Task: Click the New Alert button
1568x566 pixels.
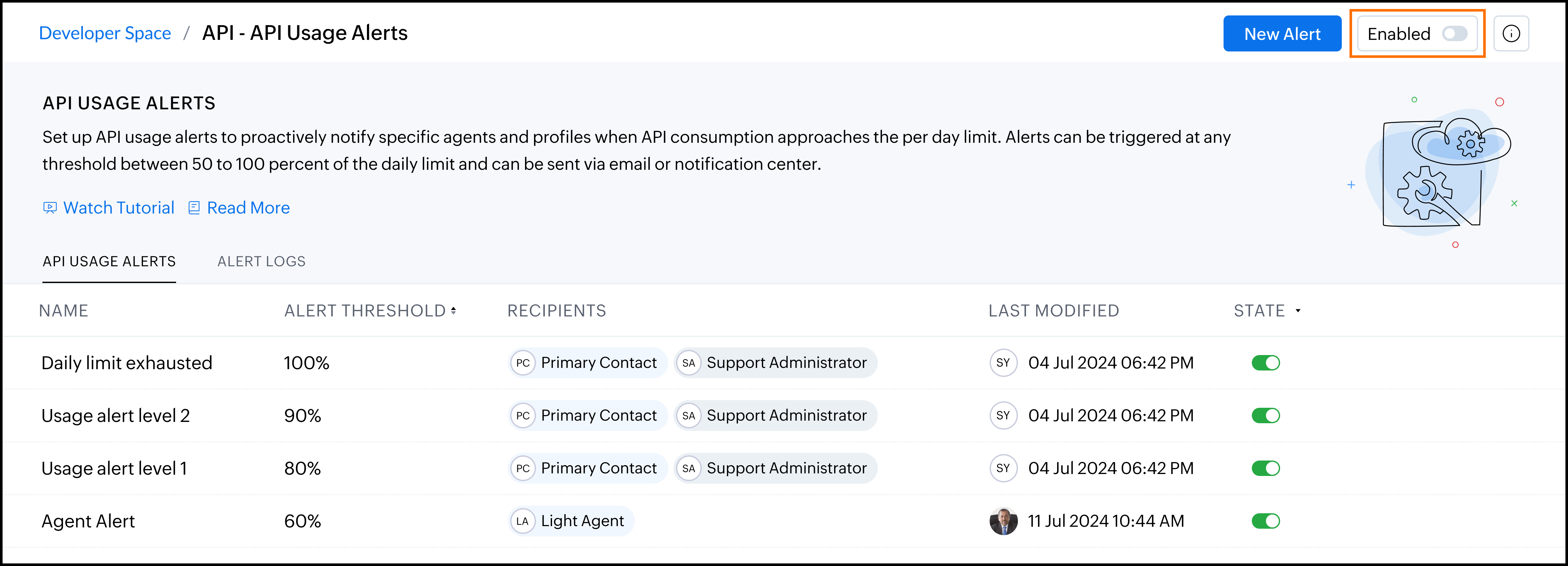Action: 1282,33
